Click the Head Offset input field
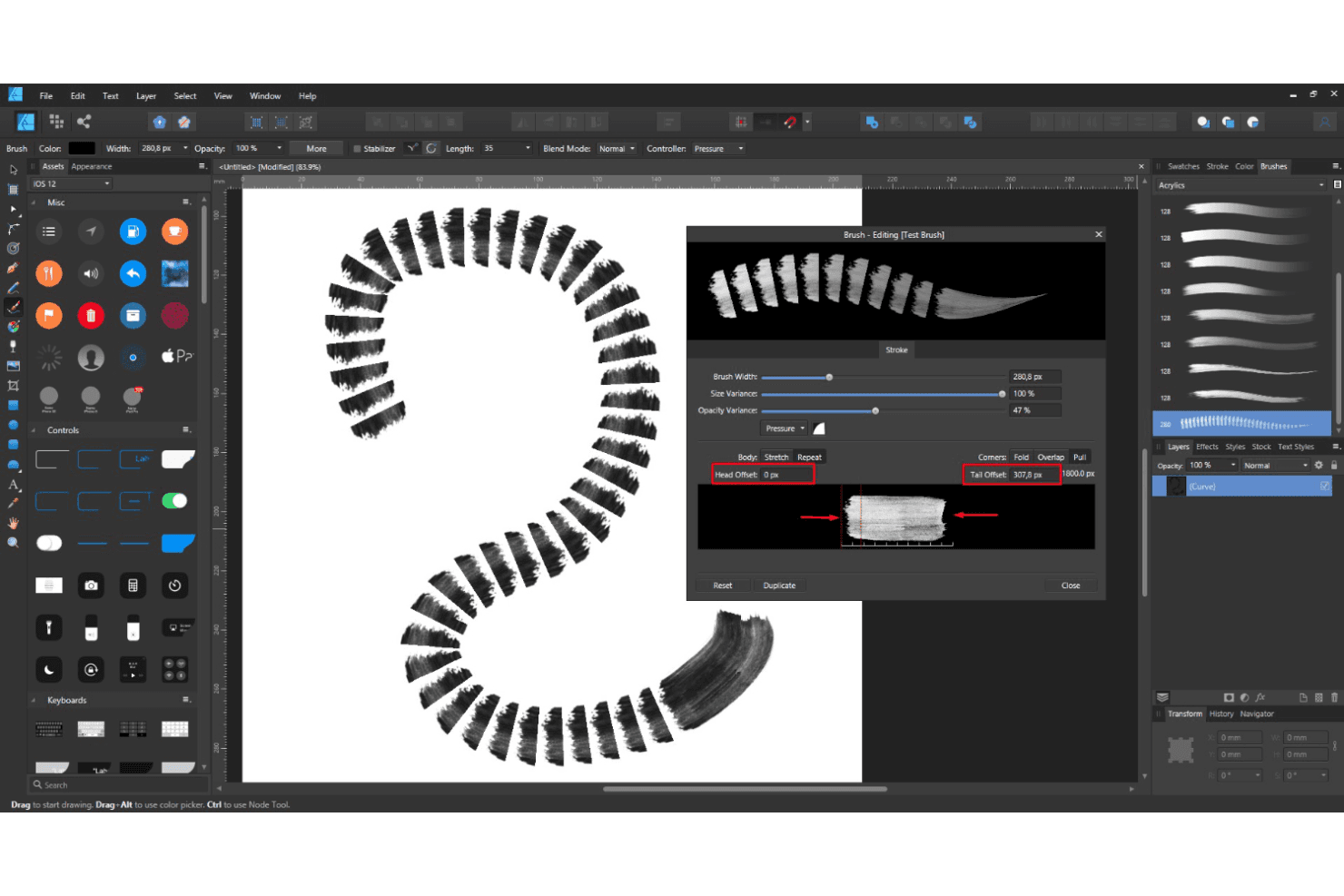1344x896 pixels. [786, 475]
